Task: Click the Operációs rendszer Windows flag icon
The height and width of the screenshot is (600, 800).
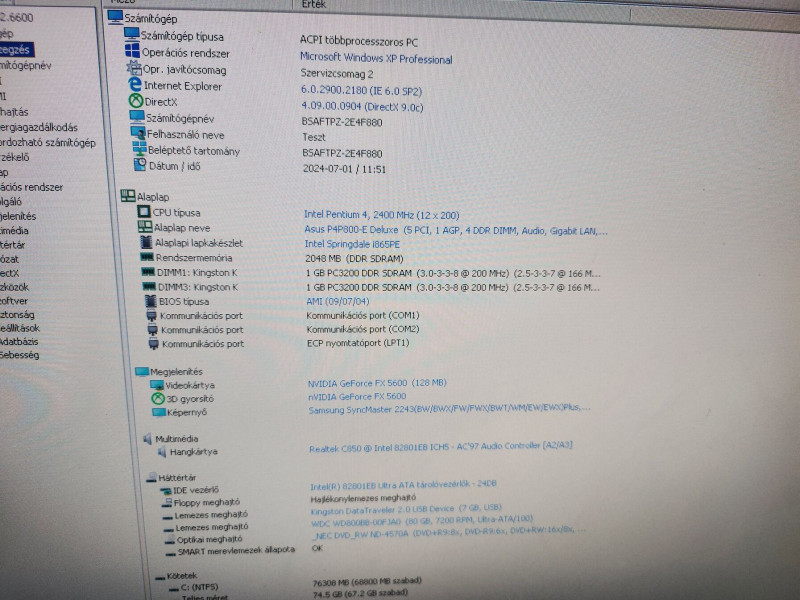Action: click(x=133, y=51)
